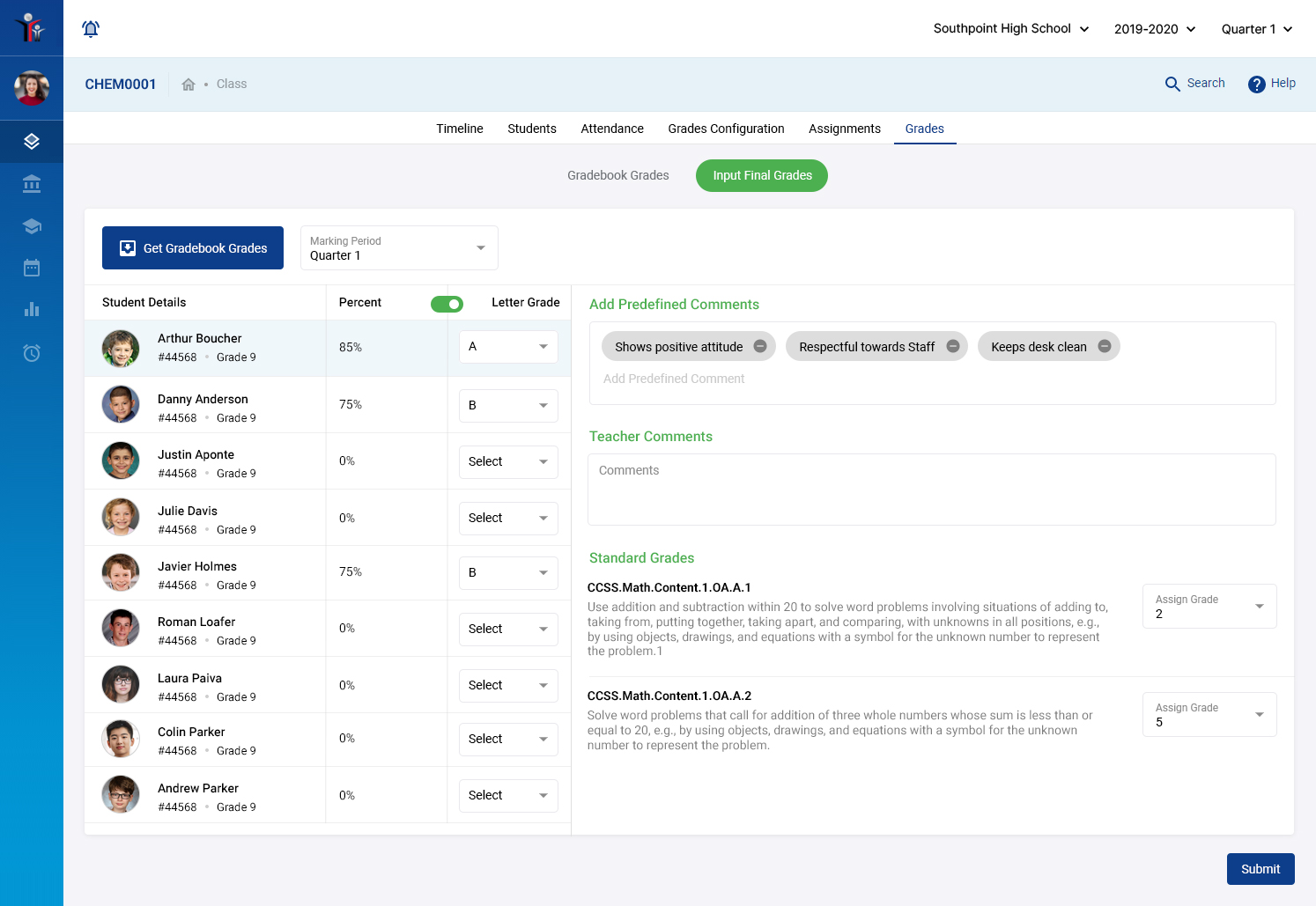View reports via the bar chart sidebar icon
This screenshot has width=1316, height=906.
coord(32,310)
